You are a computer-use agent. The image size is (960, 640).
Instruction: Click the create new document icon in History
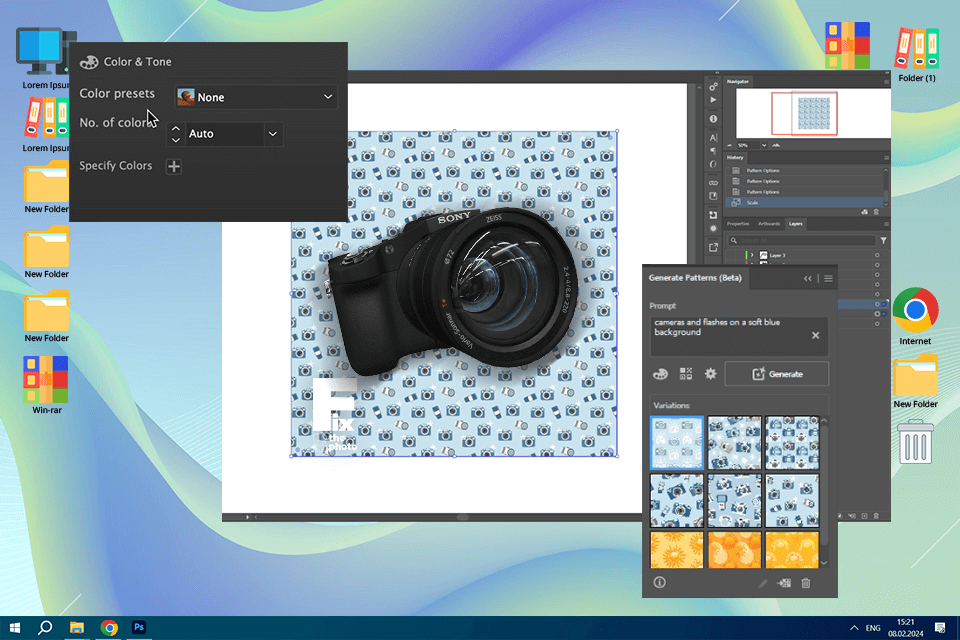(864, 212)
